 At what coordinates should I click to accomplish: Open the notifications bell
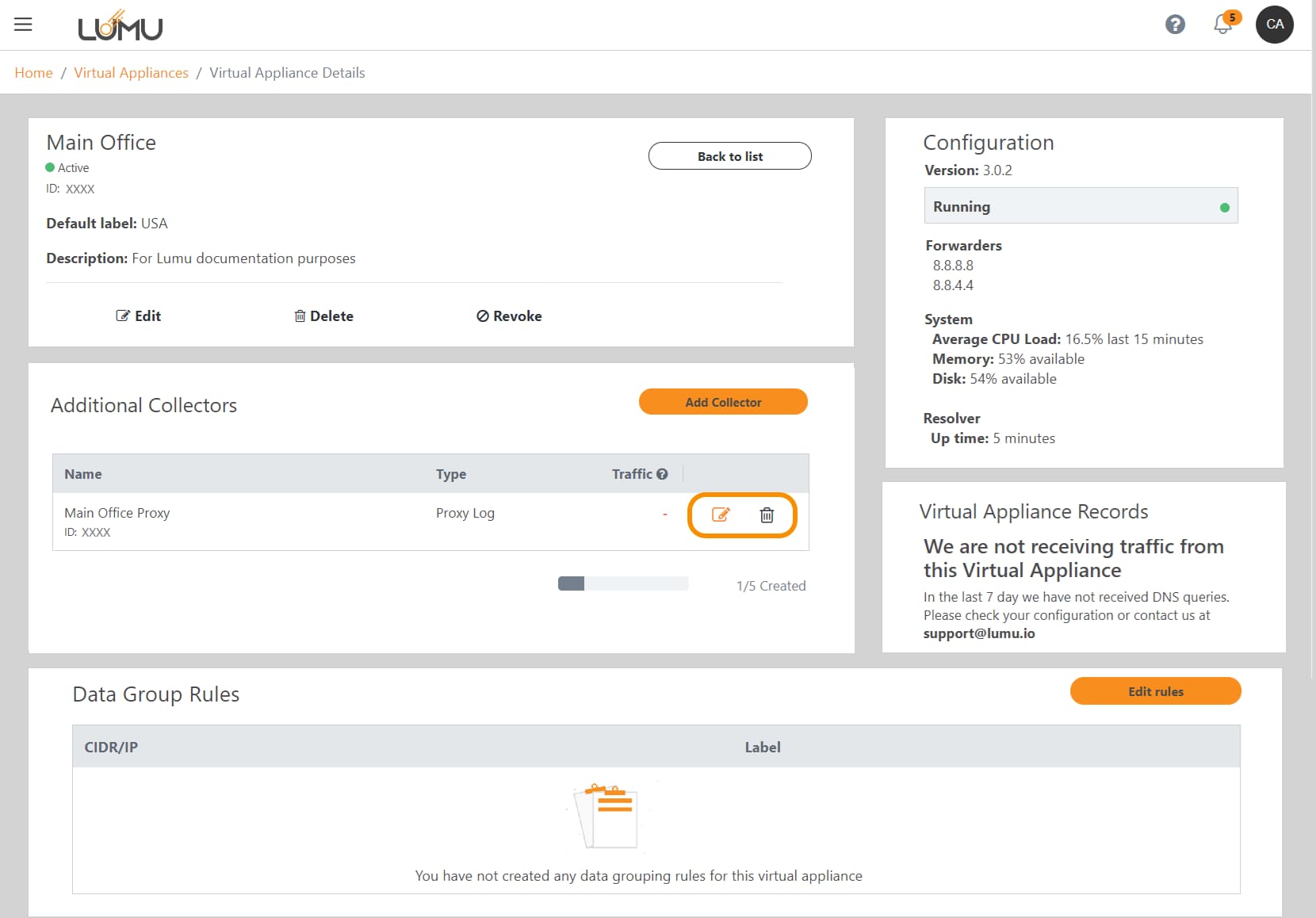[1223, 25]
